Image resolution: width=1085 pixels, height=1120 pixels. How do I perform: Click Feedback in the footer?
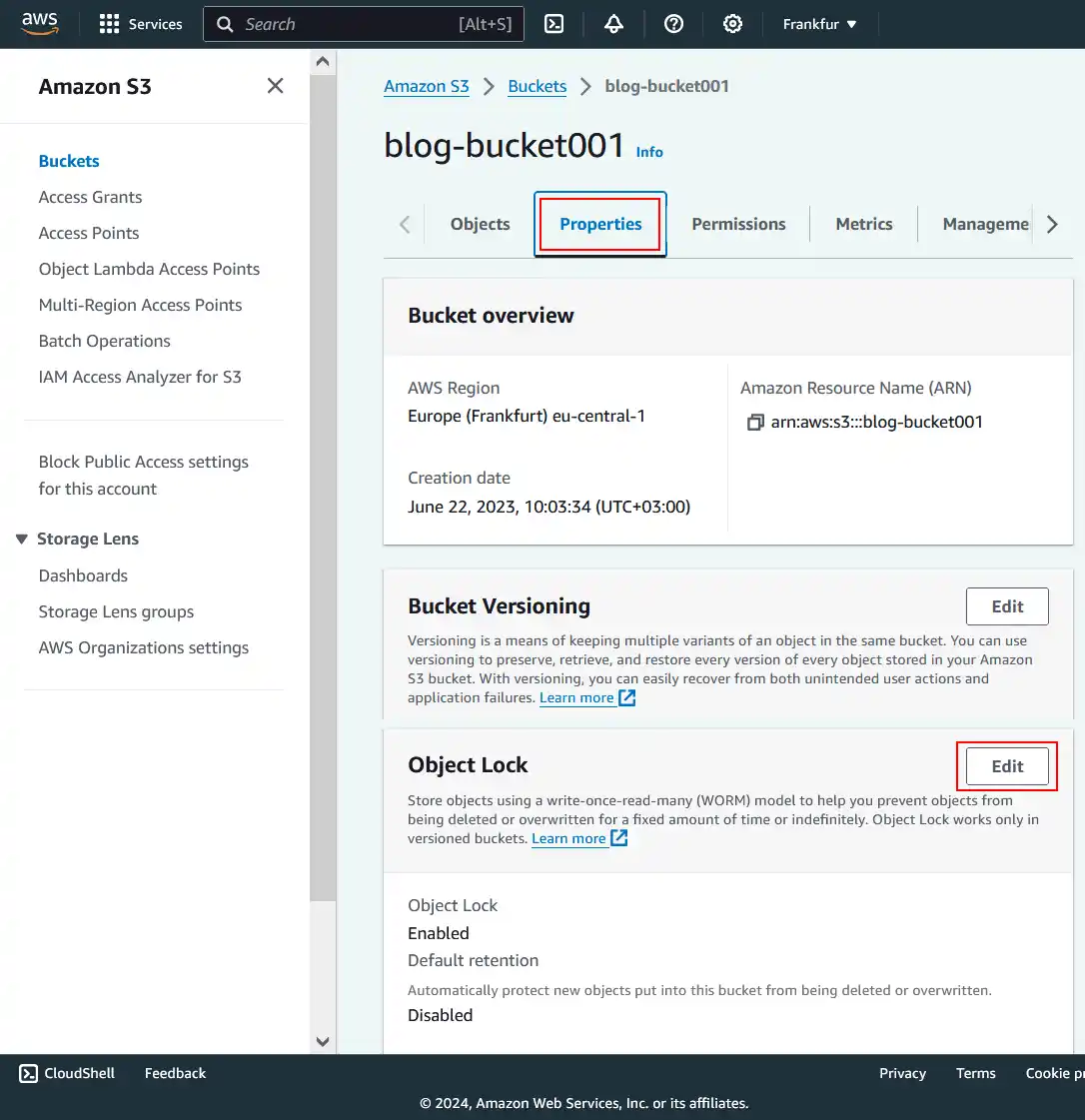(x=175, y=1074)
